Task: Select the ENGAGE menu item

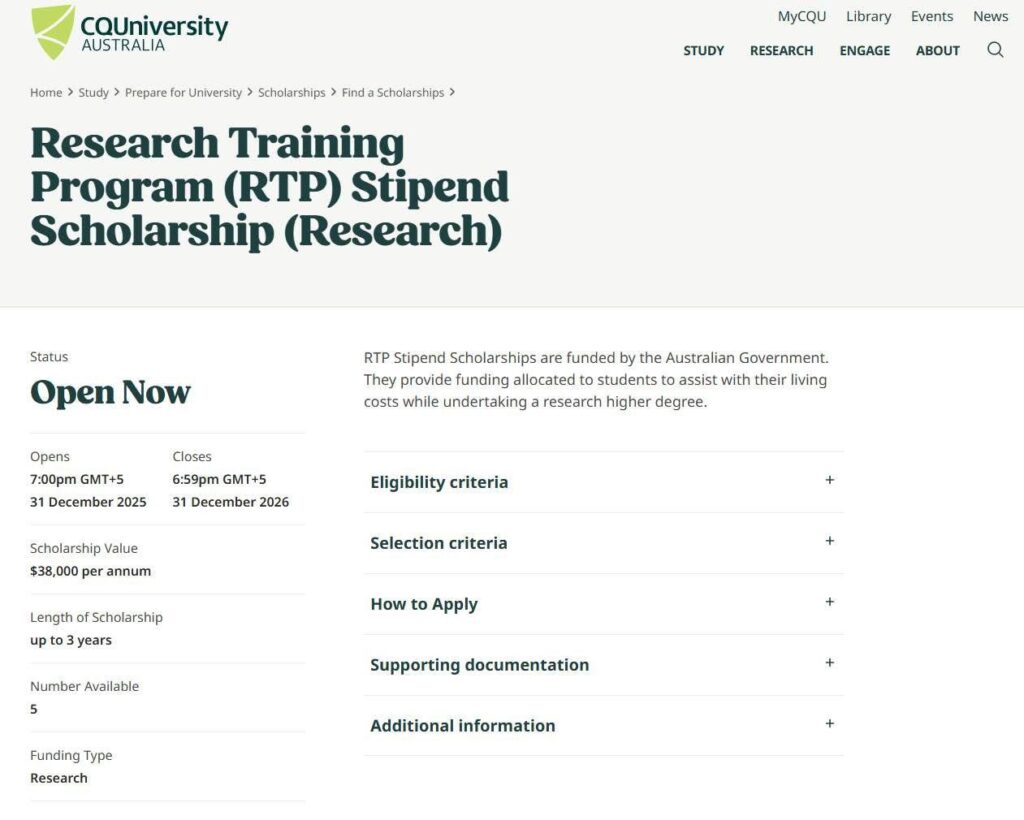Action: (x=864, y=51)
